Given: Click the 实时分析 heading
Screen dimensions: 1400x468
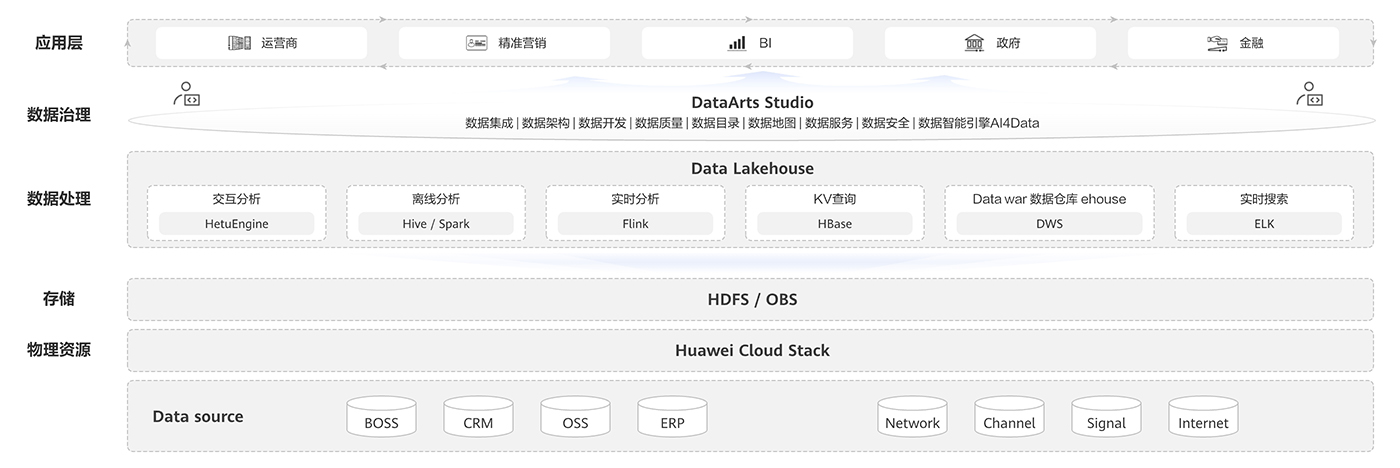Looking at the screenshot, I should 635,199.
